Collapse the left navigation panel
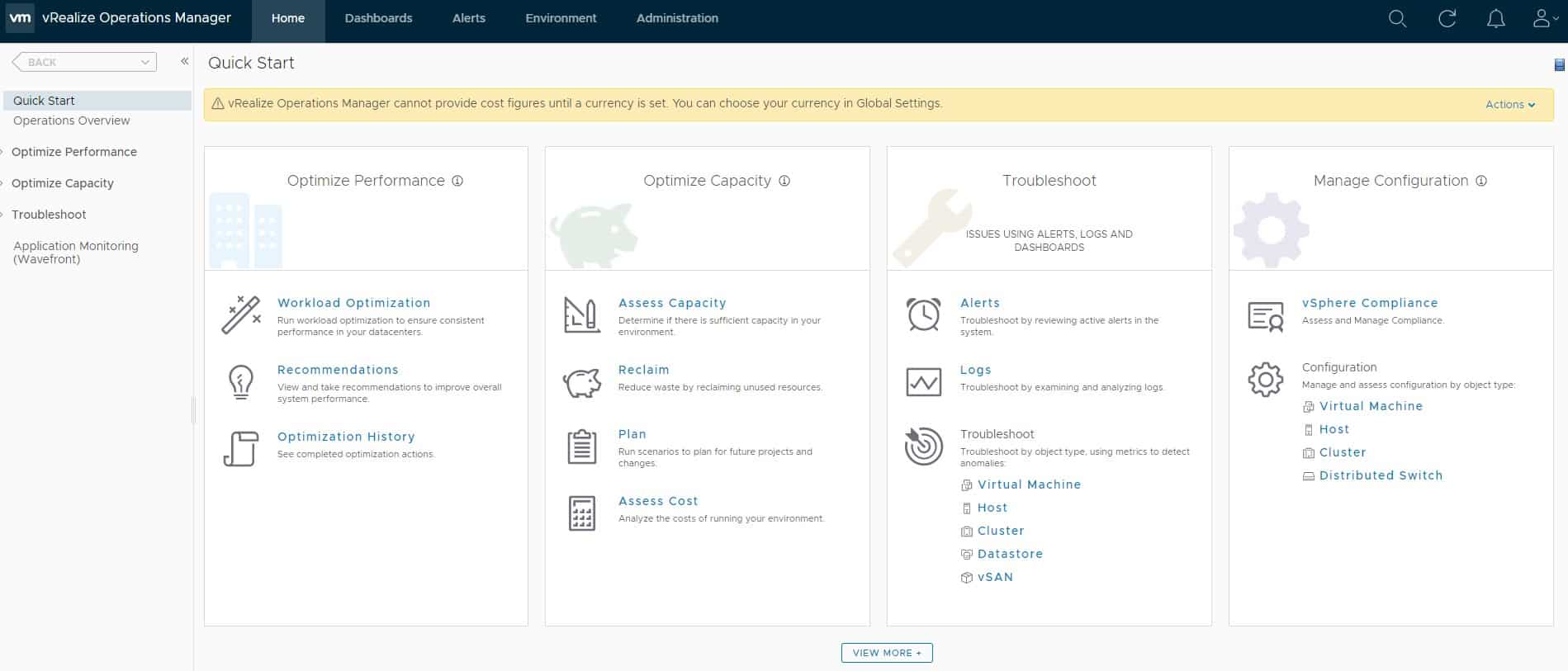1568x671 pixels. (x=185, y=62)
